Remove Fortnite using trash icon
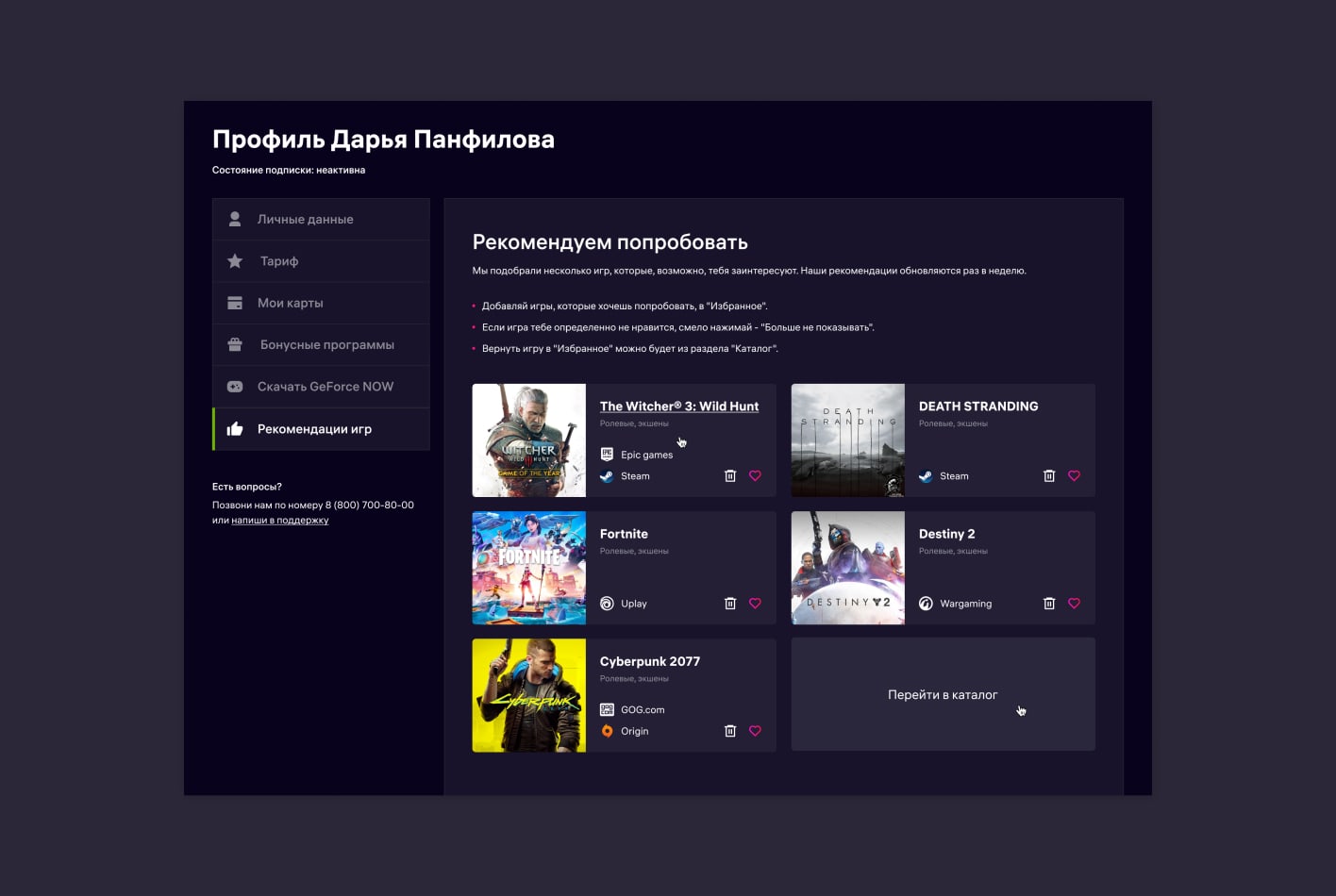1336x896 pixels. pos(730,604)
